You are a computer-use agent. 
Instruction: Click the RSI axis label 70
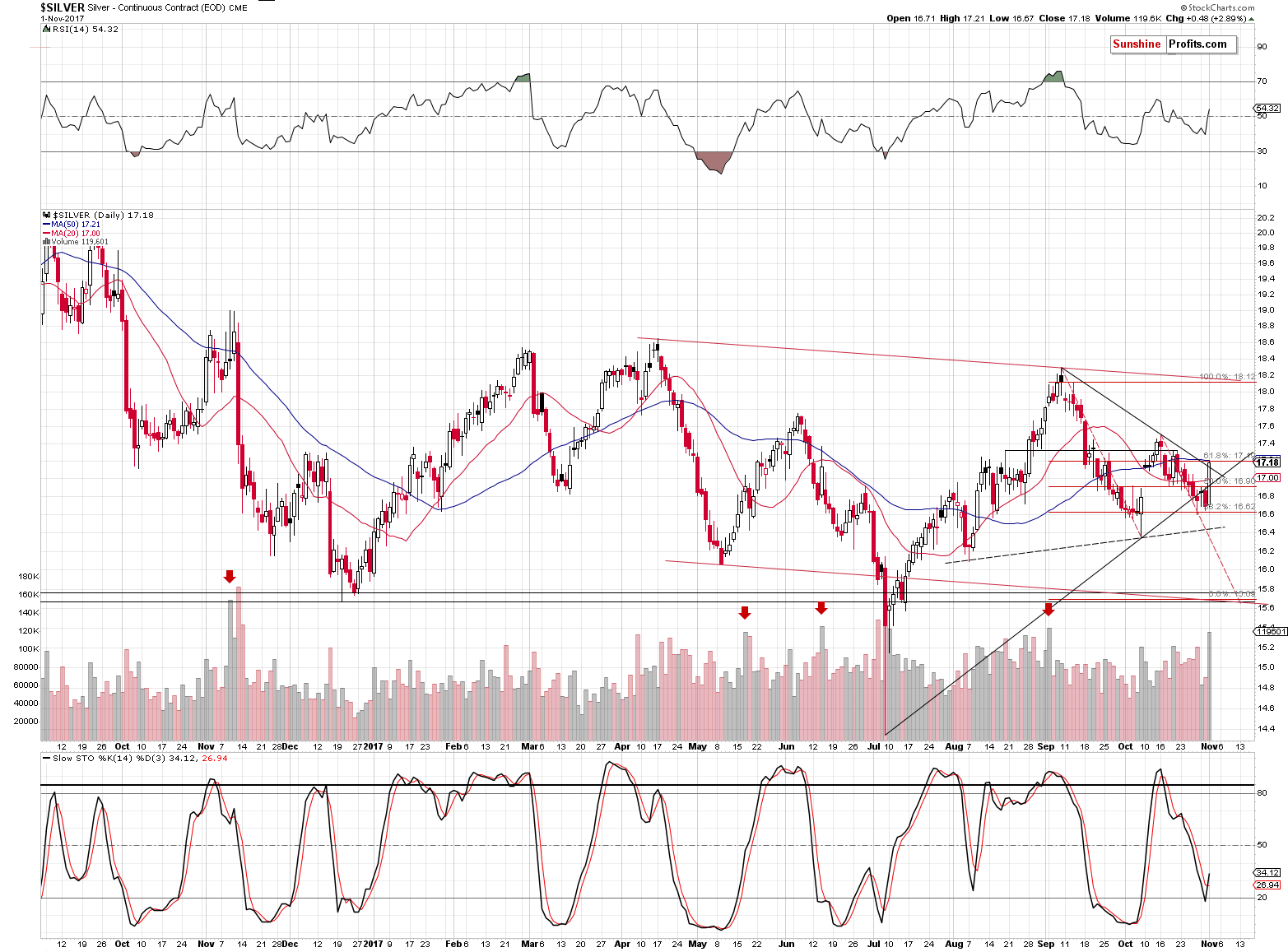point(1262,81)
